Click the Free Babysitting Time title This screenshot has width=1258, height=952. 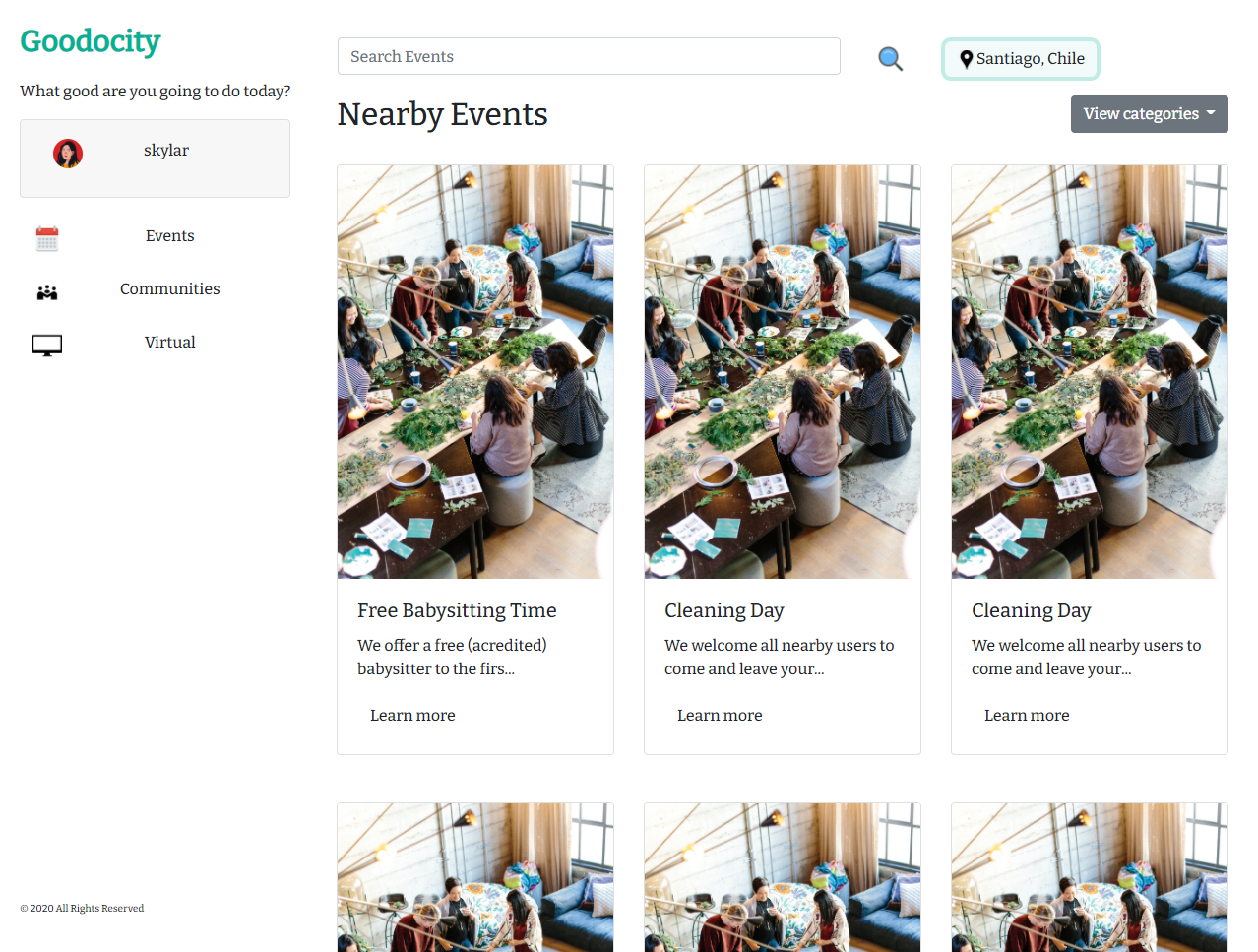[457, 610]
